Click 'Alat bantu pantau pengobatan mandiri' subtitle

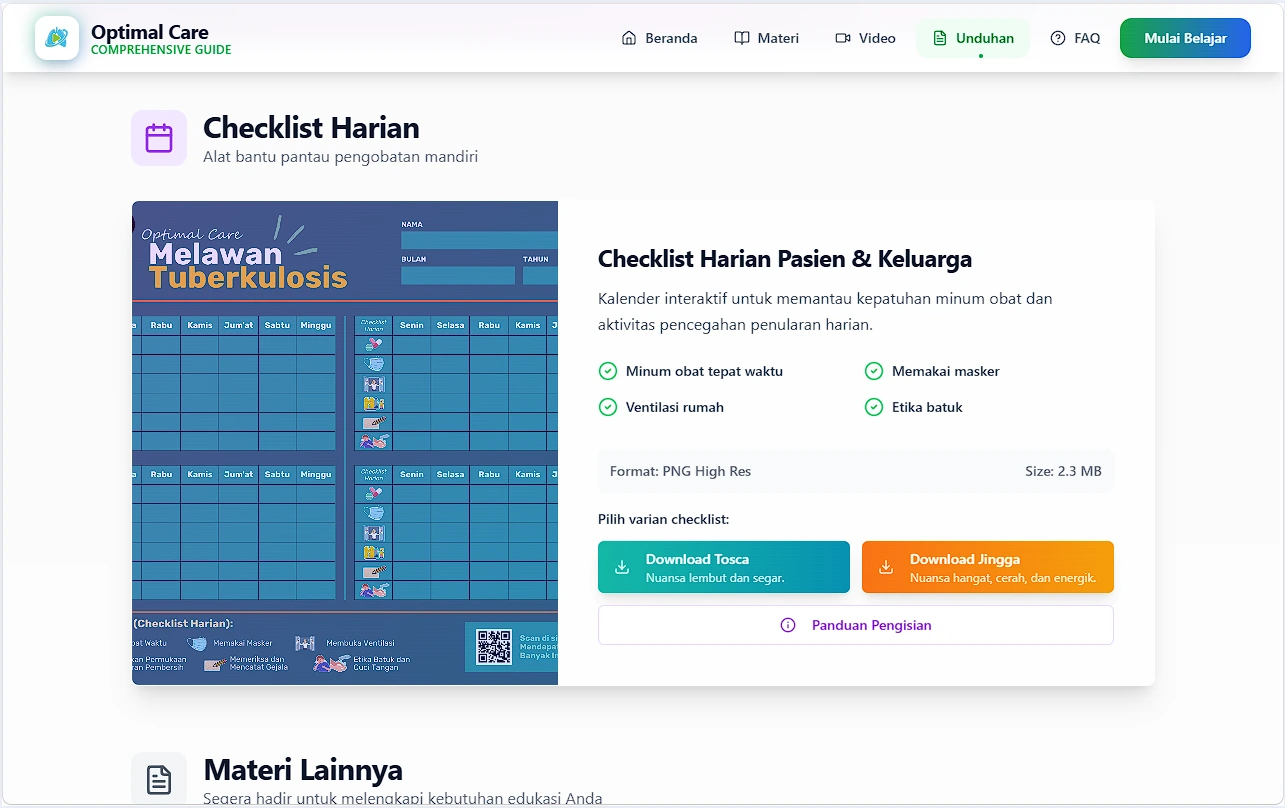(x=340, y=157)
